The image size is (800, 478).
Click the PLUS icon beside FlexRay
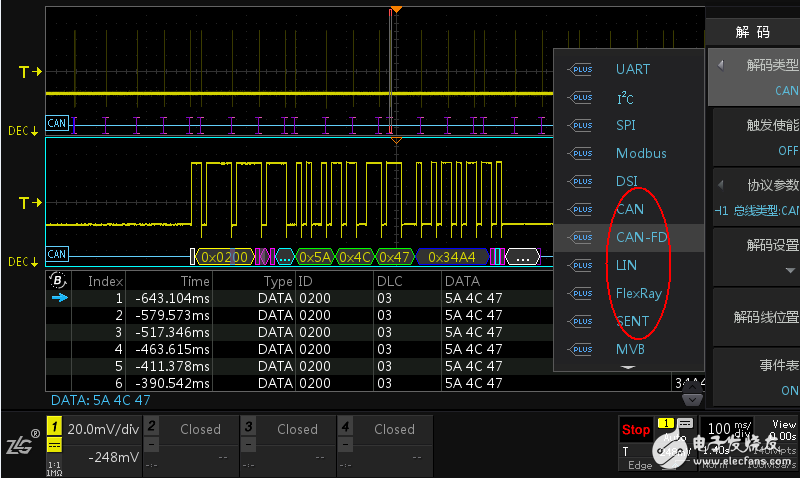580,293
